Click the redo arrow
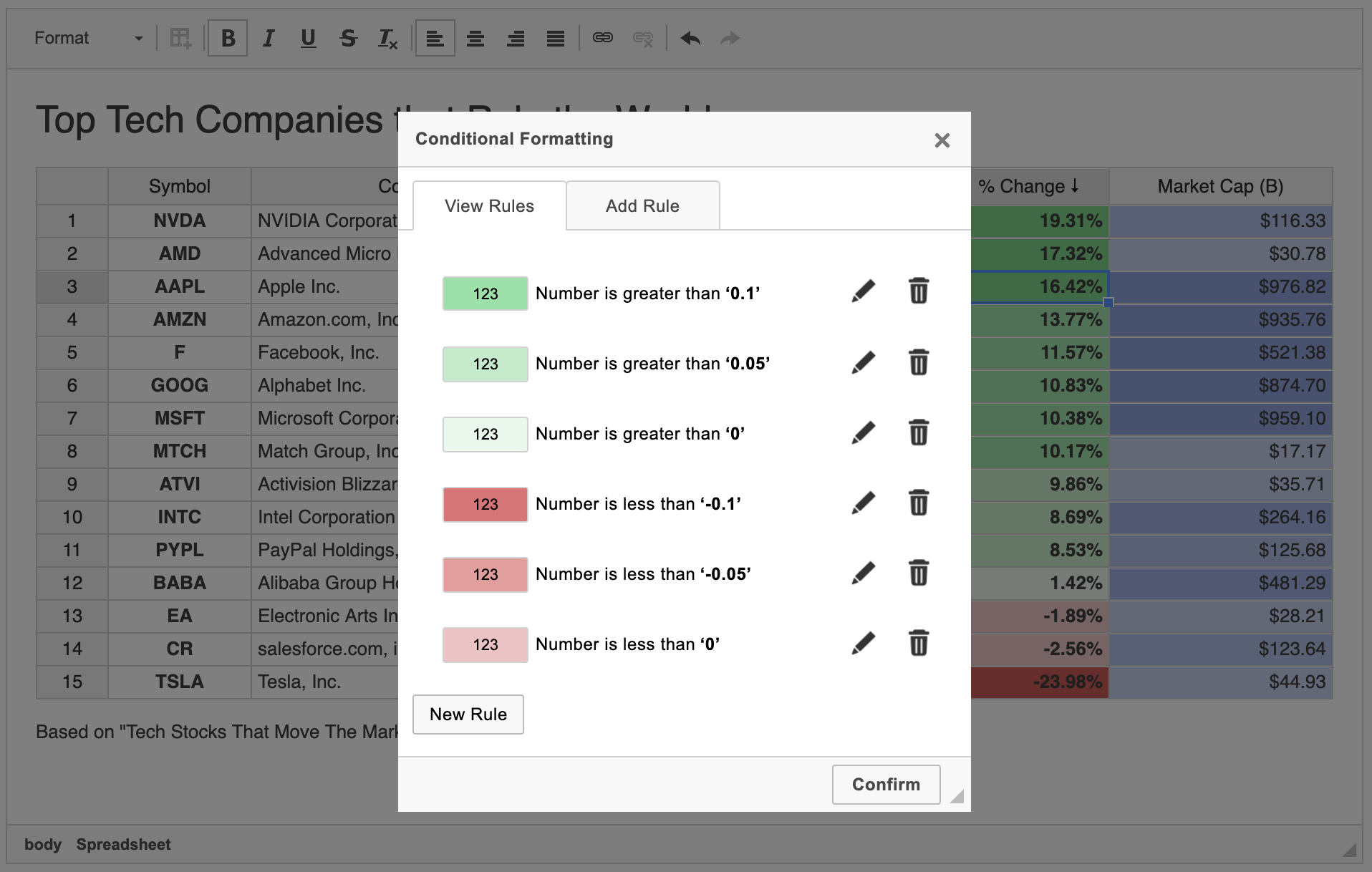Screen dimensions: 1372x872 730,38
